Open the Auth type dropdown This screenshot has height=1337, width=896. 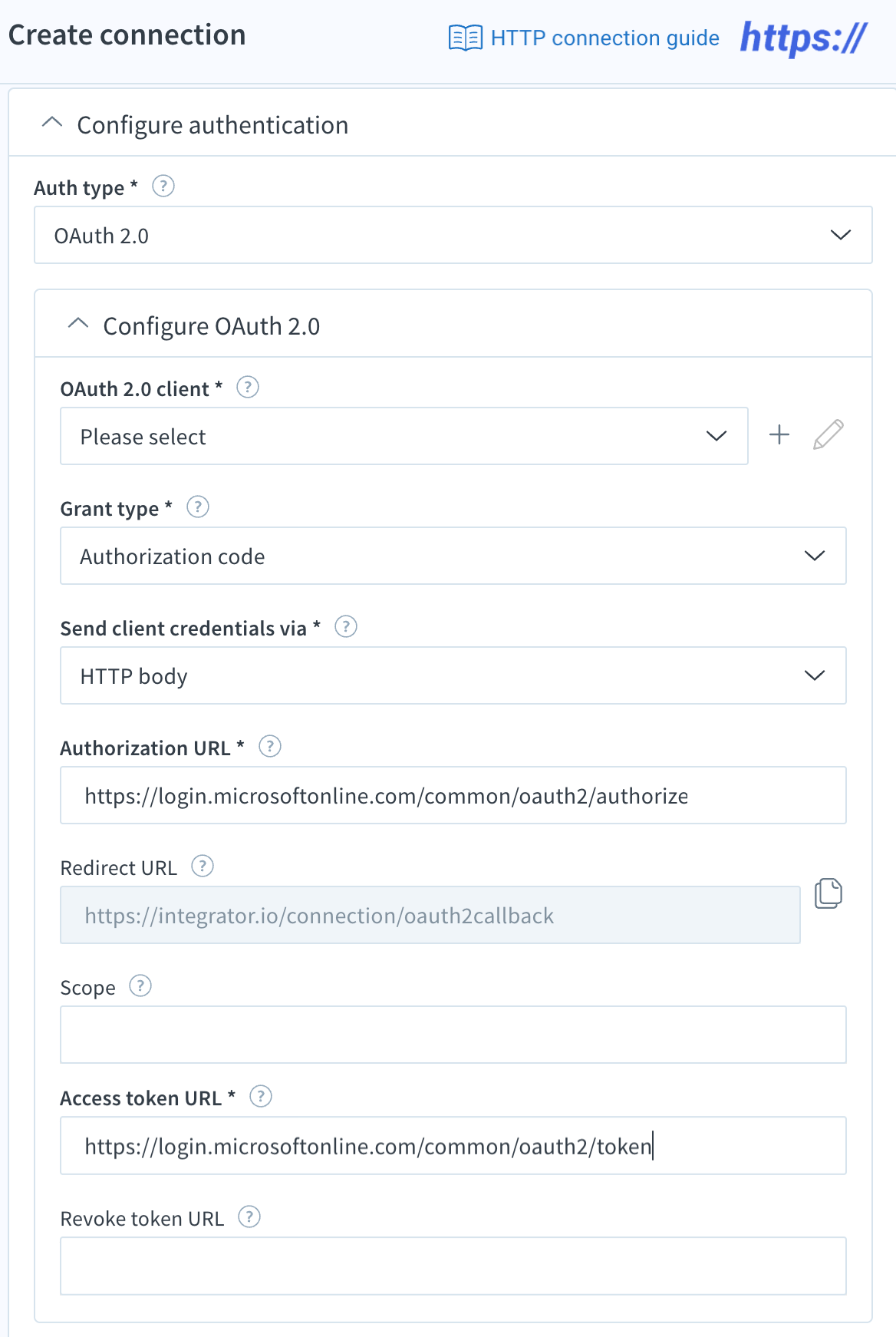453,235
